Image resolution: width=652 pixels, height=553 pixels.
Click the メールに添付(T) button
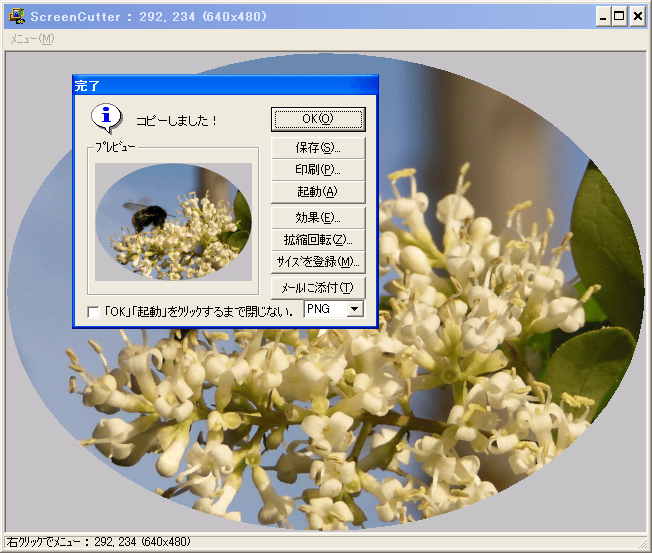318,288
